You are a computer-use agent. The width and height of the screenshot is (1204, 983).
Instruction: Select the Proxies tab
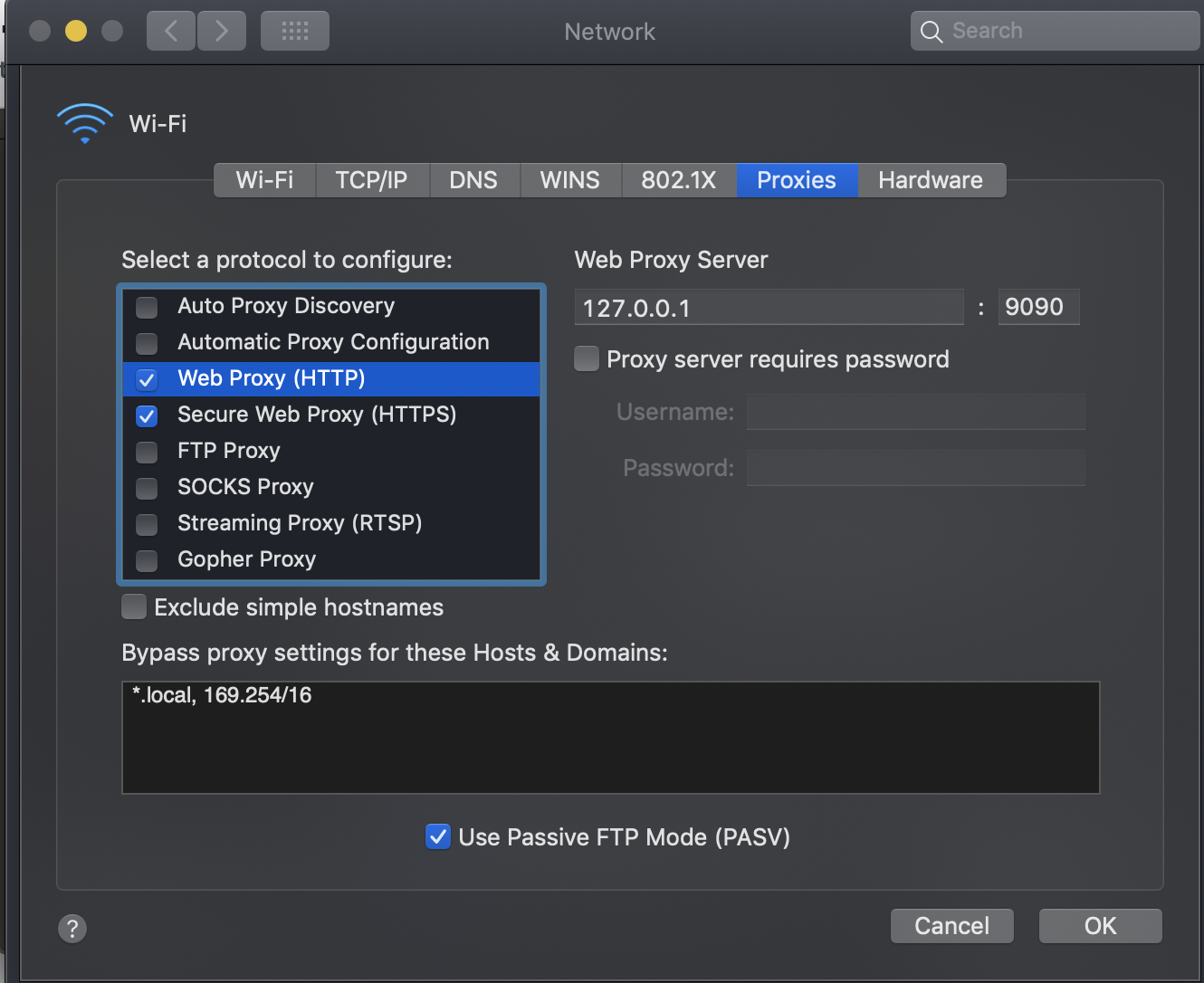(x=797, y=180)
